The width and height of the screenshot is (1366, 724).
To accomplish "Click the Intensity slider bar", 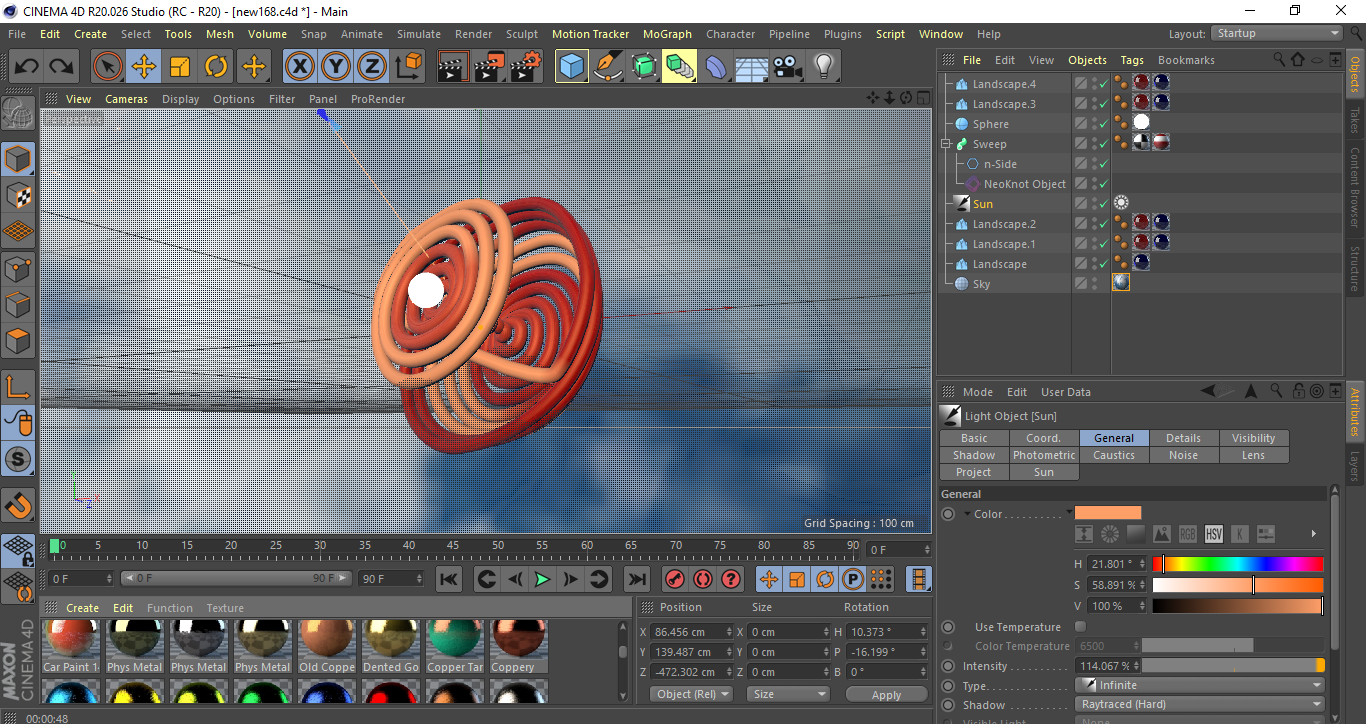I will 1233,666.
